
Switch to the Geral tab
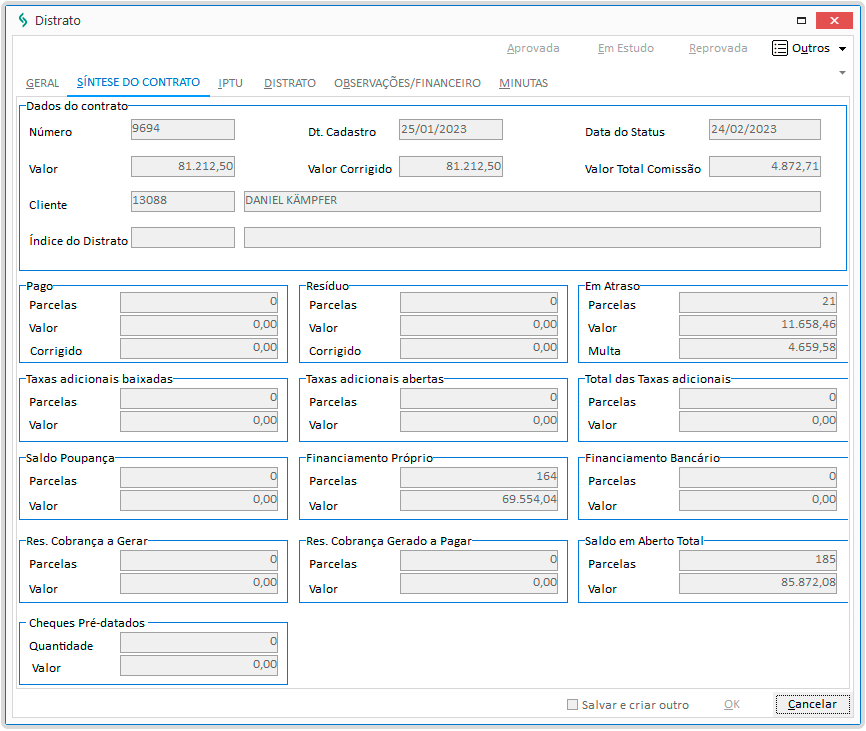click(x=42, y=83)
